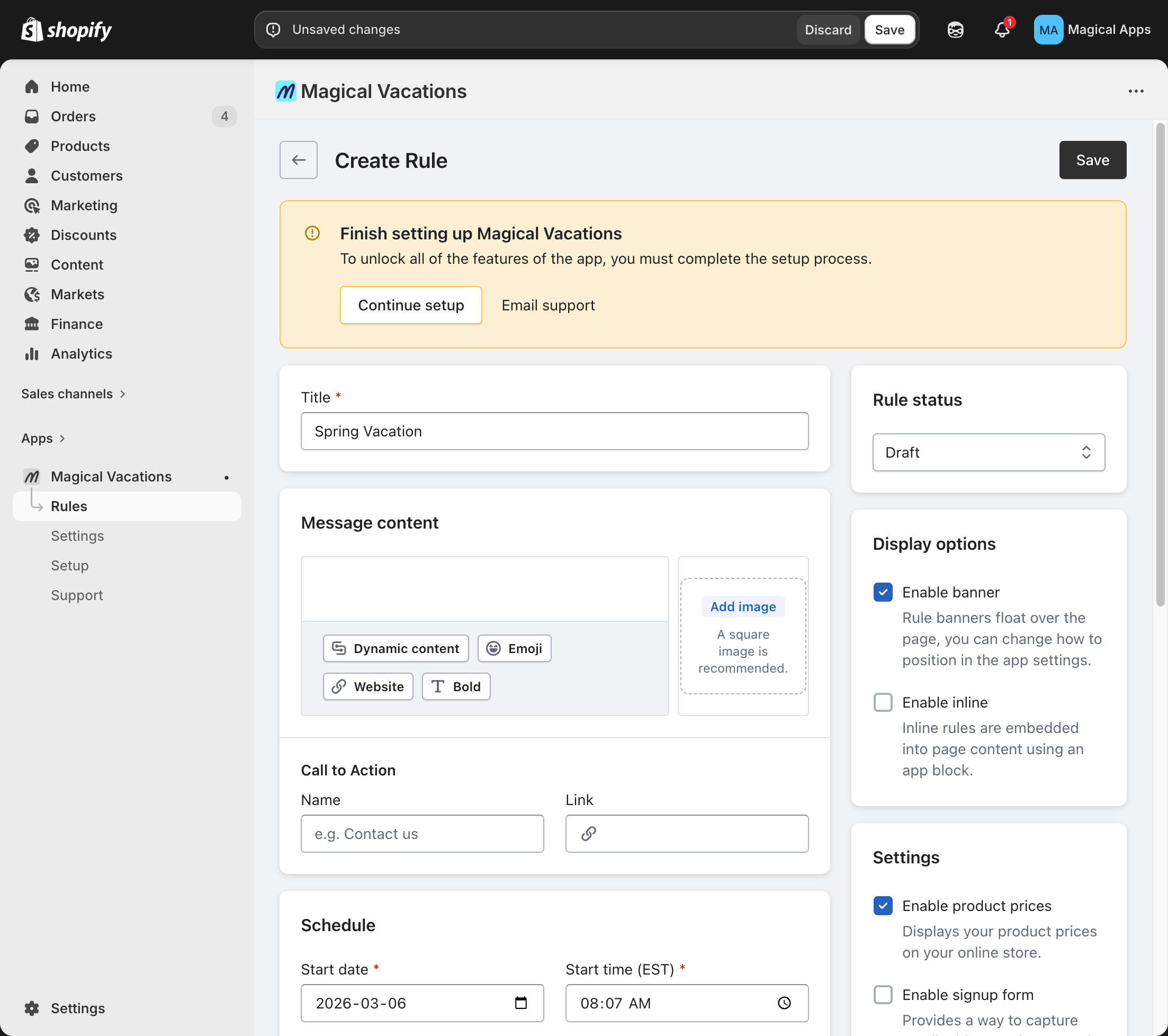The image size is (1168, 1036).
Task: Open the Rules page under Magical Vacations
Action: 69,506
